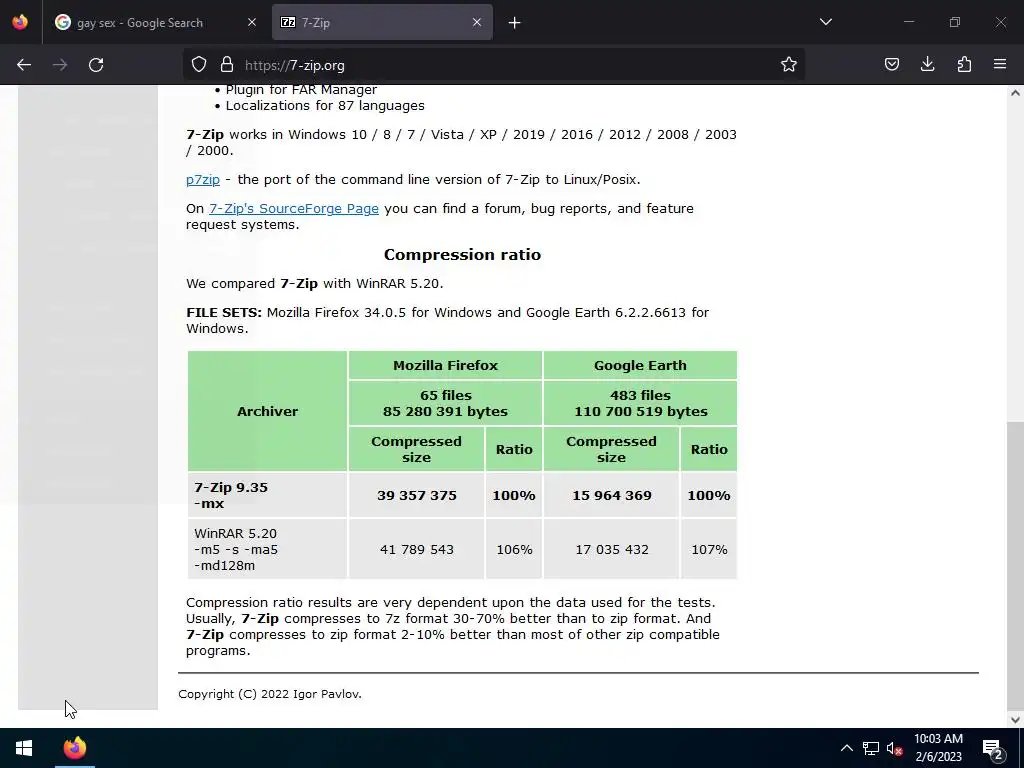
Task: Open the taskbar clock and date
Action: 938,748
